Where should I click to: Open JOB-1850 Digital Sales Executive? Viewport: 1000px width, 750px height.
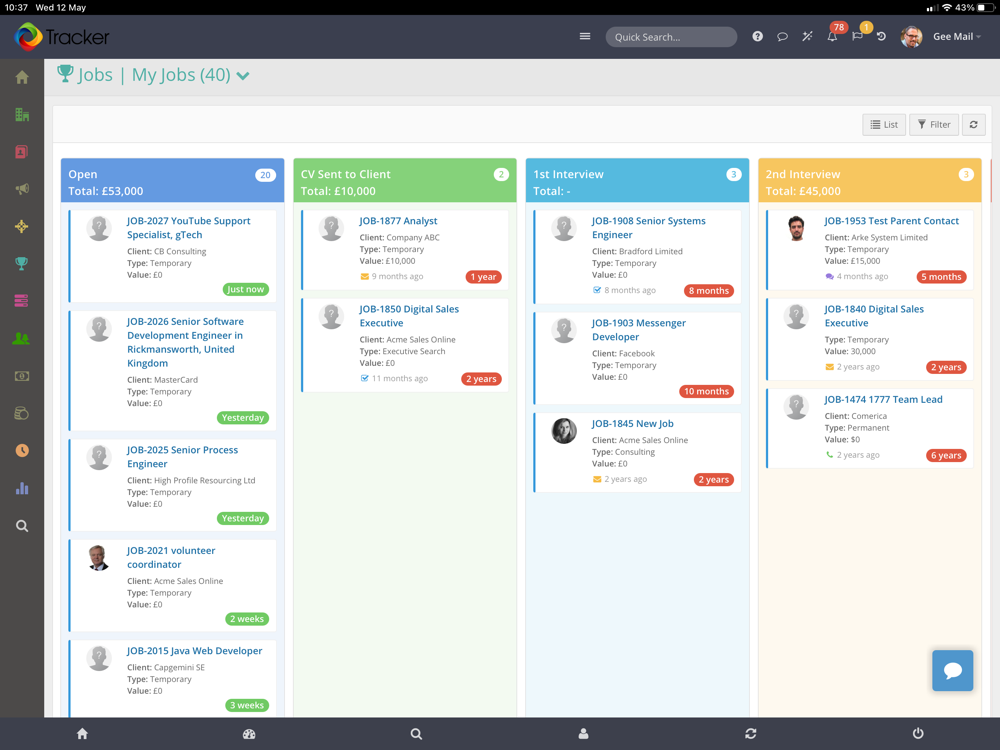409,316
